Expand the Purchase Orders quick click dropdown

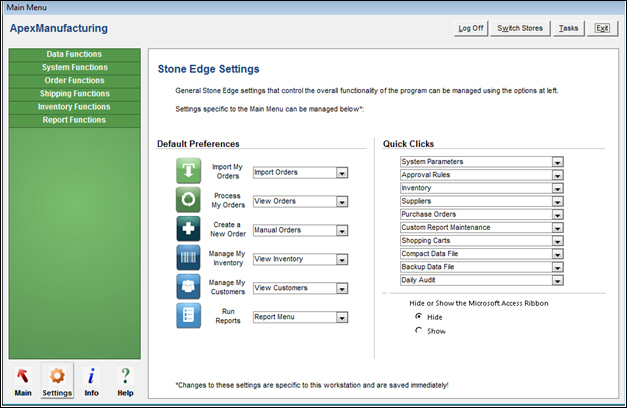(557, 215)
